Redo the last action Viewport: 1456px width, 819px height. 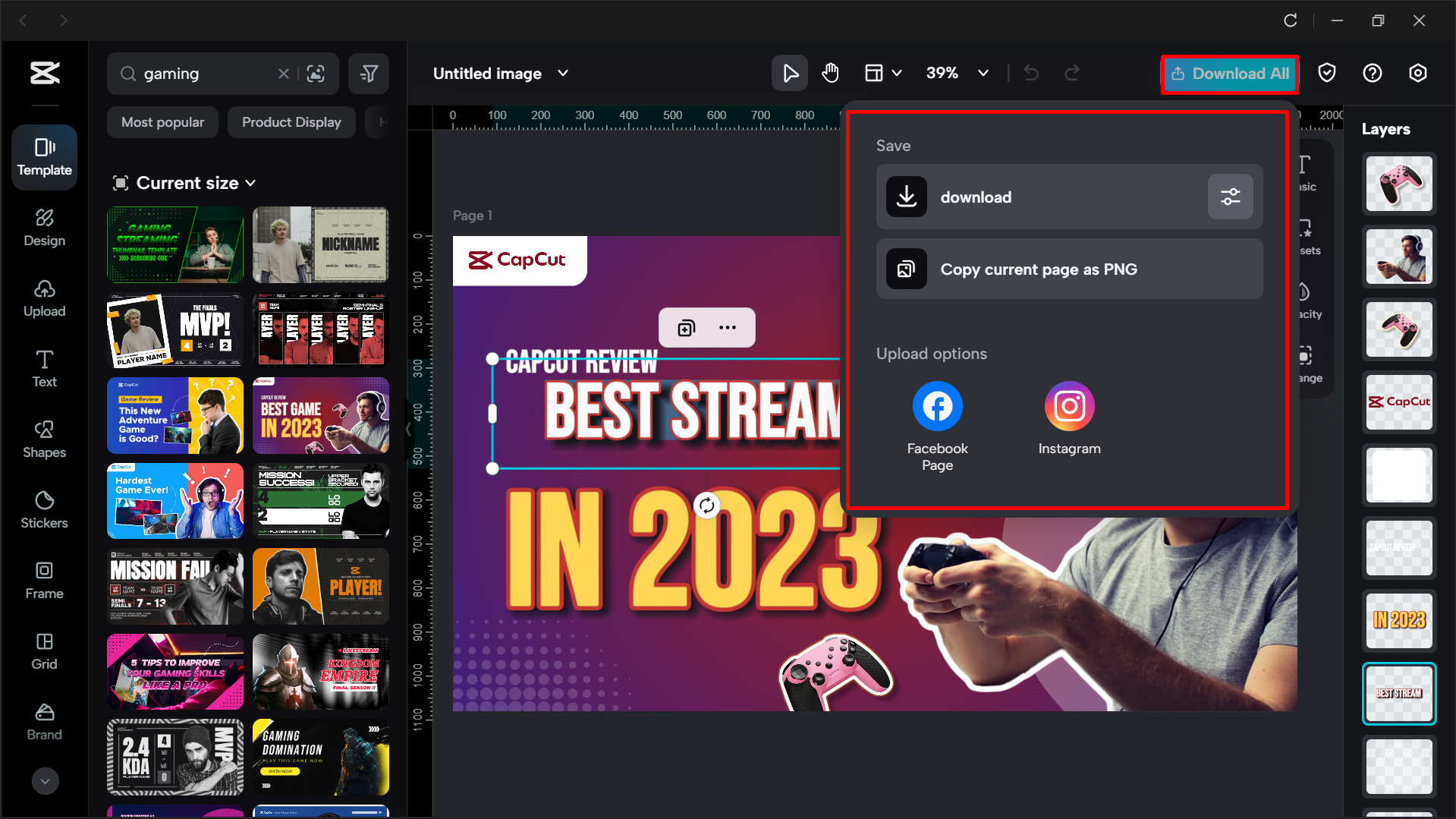pos(1072,74)
